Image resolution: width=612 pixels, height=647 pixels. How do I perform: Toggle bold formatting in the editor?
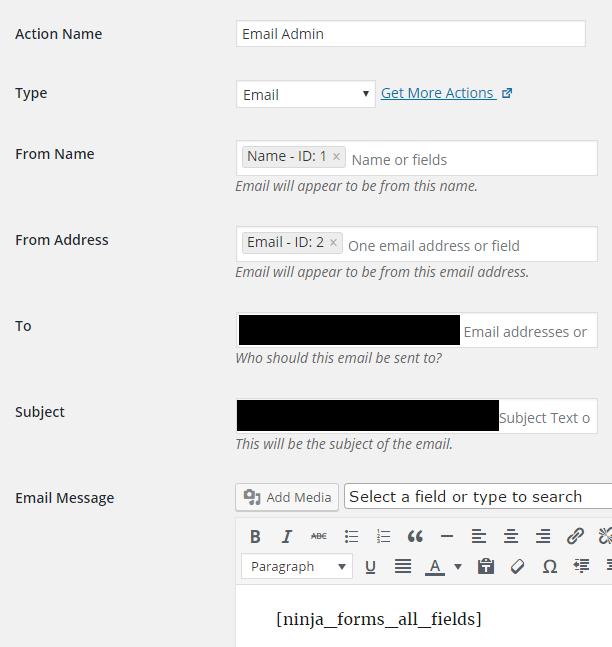pyautogui.click(x=255, y=536)
